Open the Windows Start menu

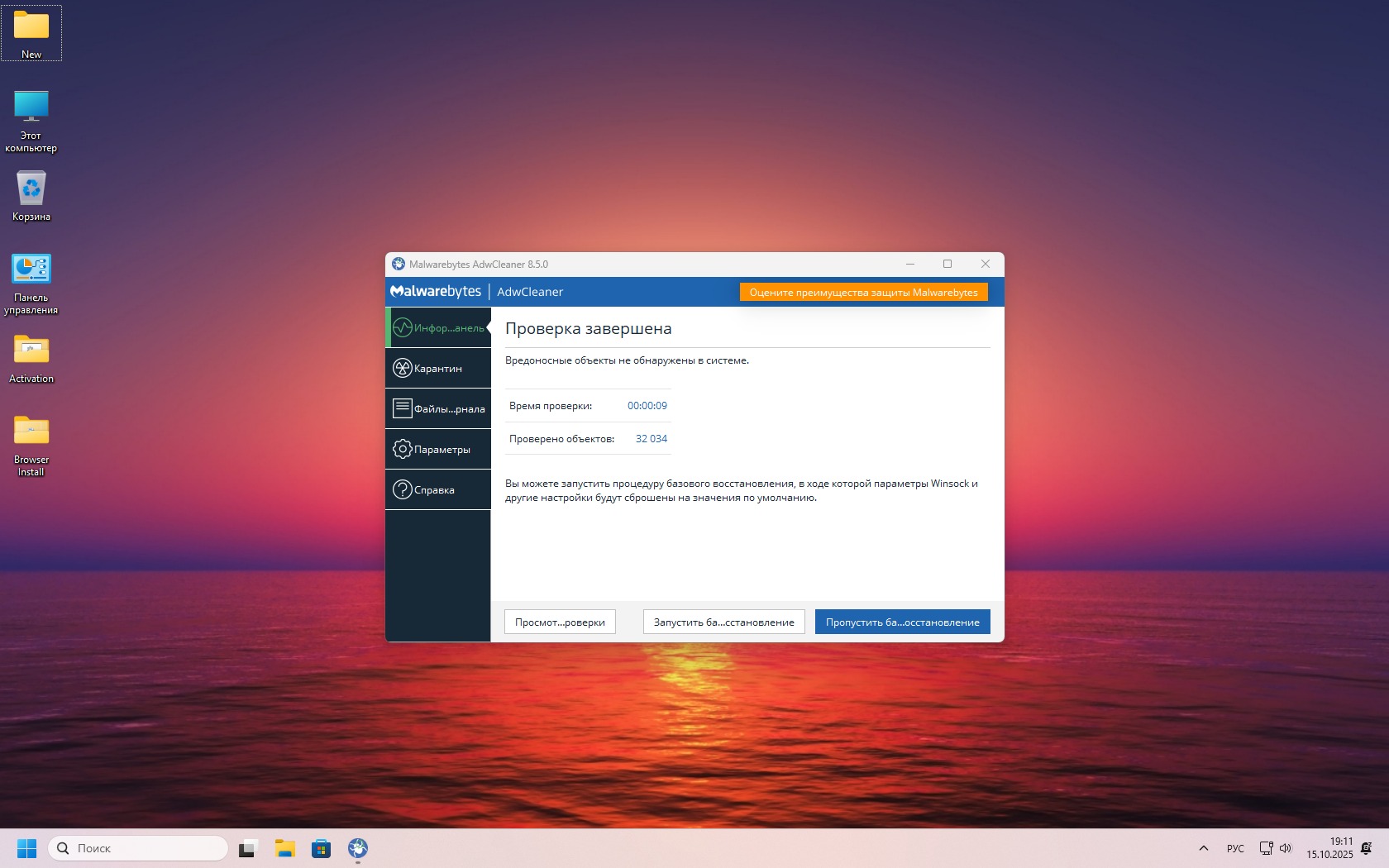pos(26,848)
